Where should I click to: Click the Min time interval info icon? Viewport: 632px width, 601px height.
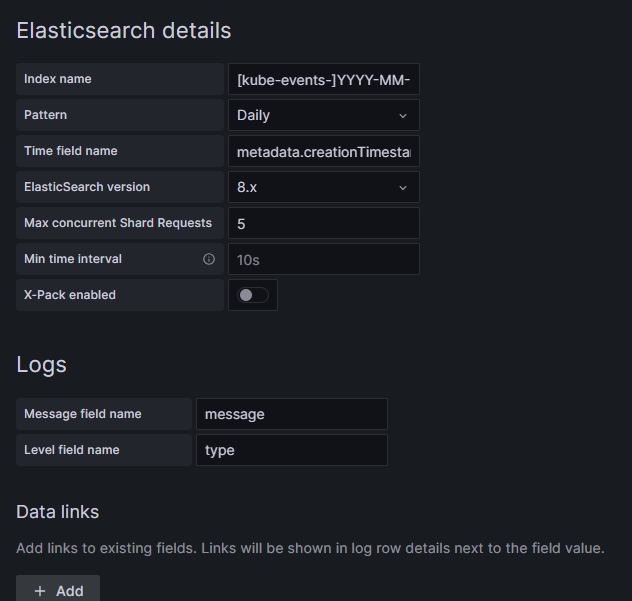click(x=209, y=259)
